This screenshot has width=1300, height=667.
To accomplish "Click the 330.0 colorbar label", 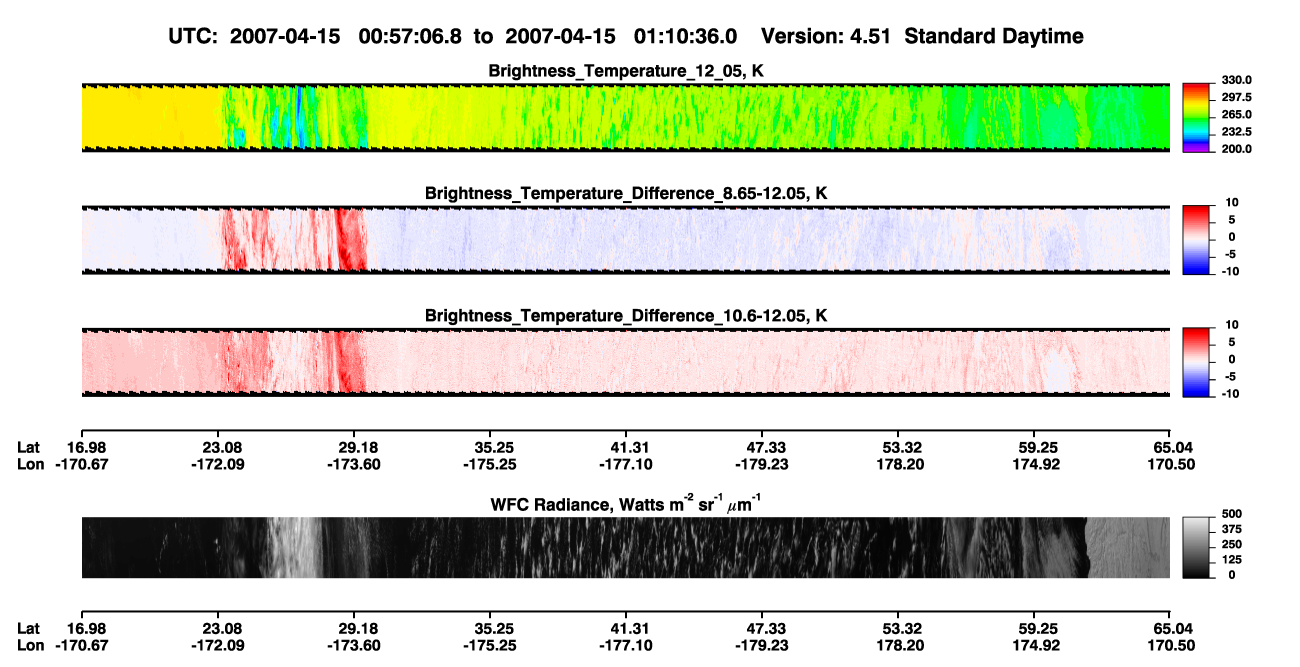I will point(1236,80).
